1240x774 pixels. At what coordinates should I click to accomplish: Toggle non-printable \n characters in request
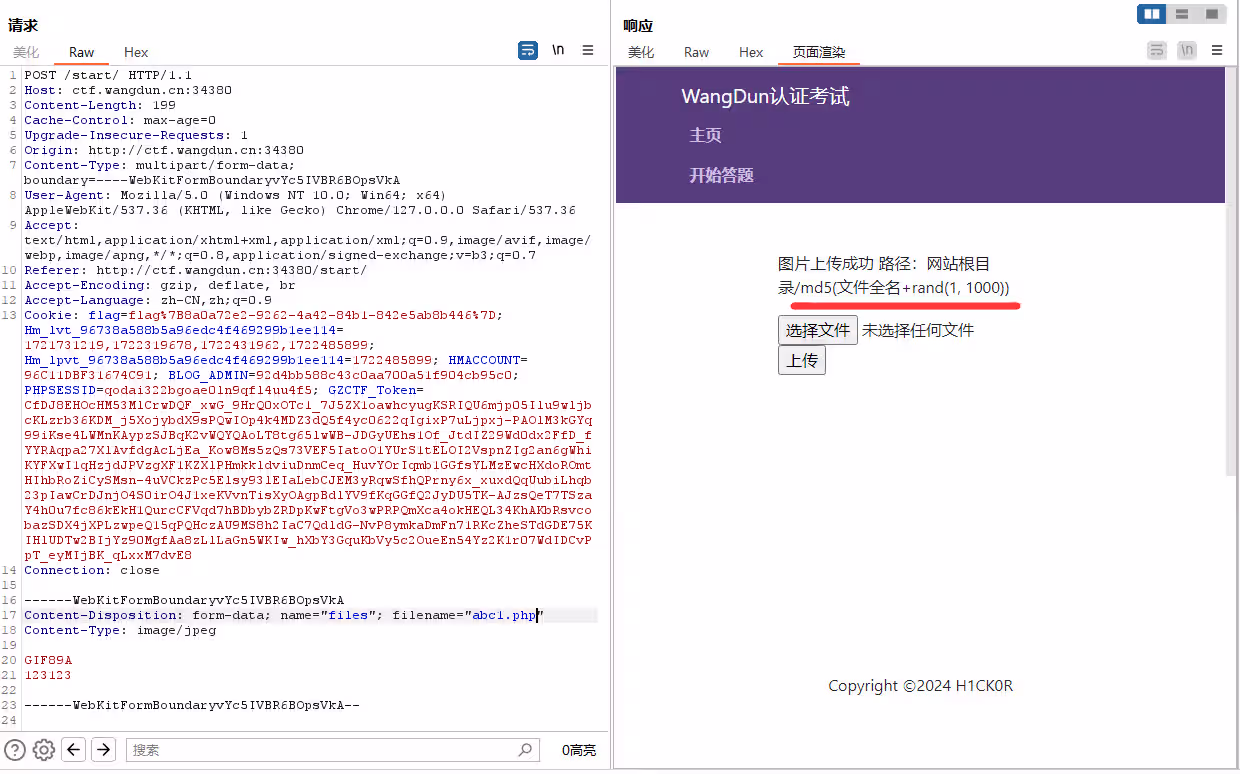click(558, 50)
